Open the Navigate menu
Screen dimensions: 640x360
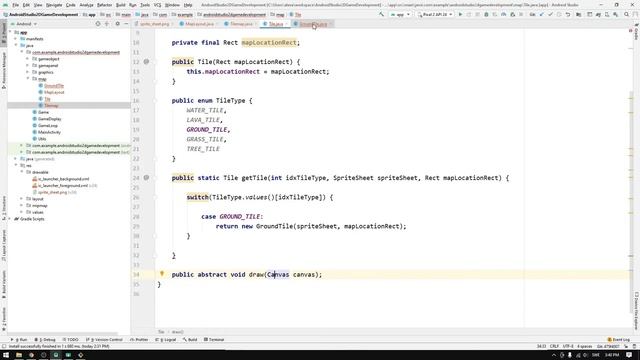coord(54,5)
